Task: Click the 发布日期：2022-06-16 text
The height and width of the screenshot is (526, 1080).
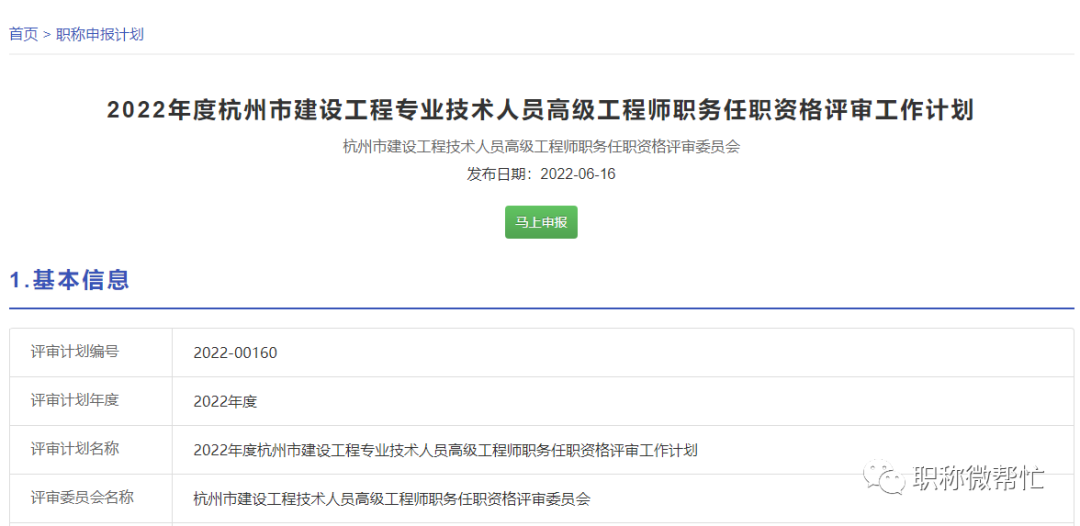Action: [541, 174]
